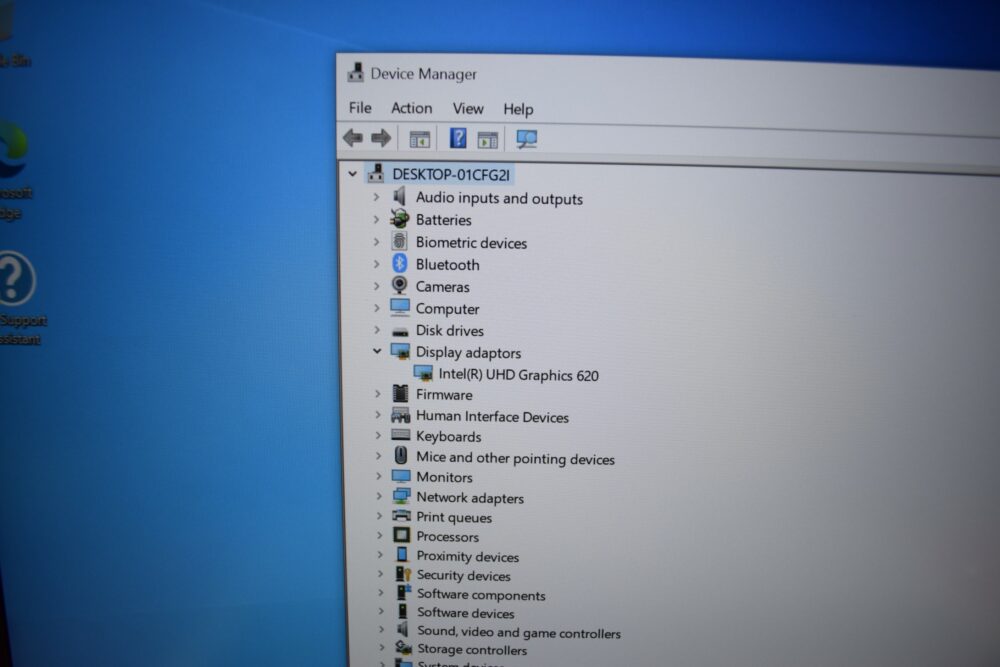The height and width of the screenshot is (667, 1000).
Task: Click the Batteries category icon
Action: (400, 219)
